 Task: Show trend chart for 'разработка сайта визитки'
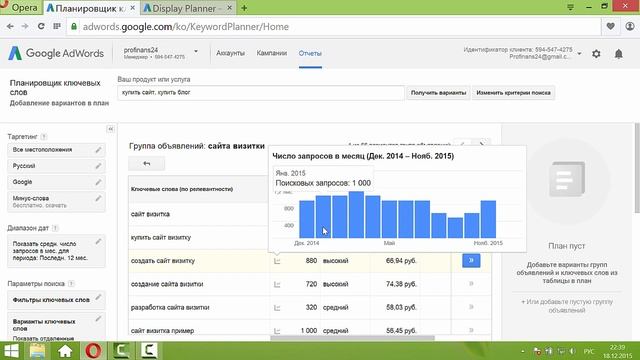277,307
